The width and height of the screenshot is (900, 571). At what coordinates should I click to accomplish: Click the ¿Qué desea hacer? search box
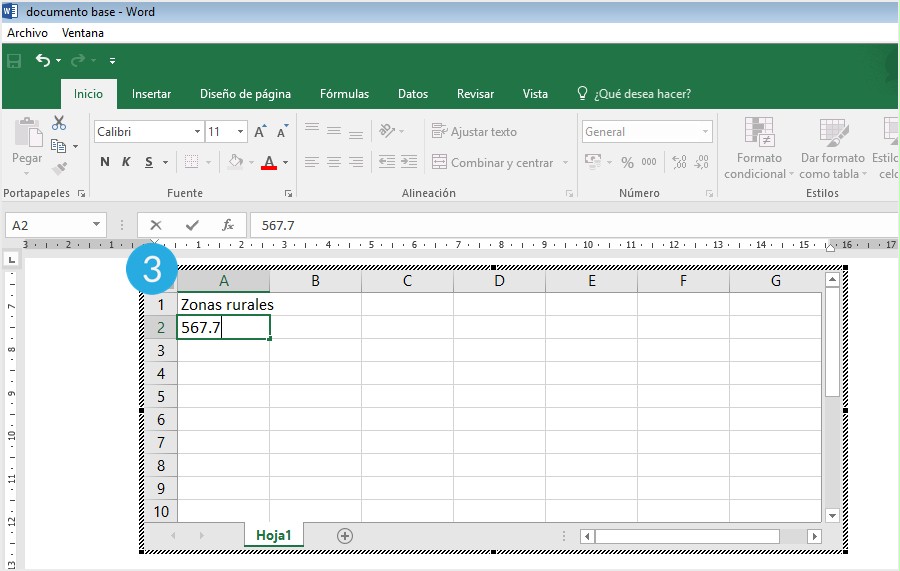click(634, 94)
